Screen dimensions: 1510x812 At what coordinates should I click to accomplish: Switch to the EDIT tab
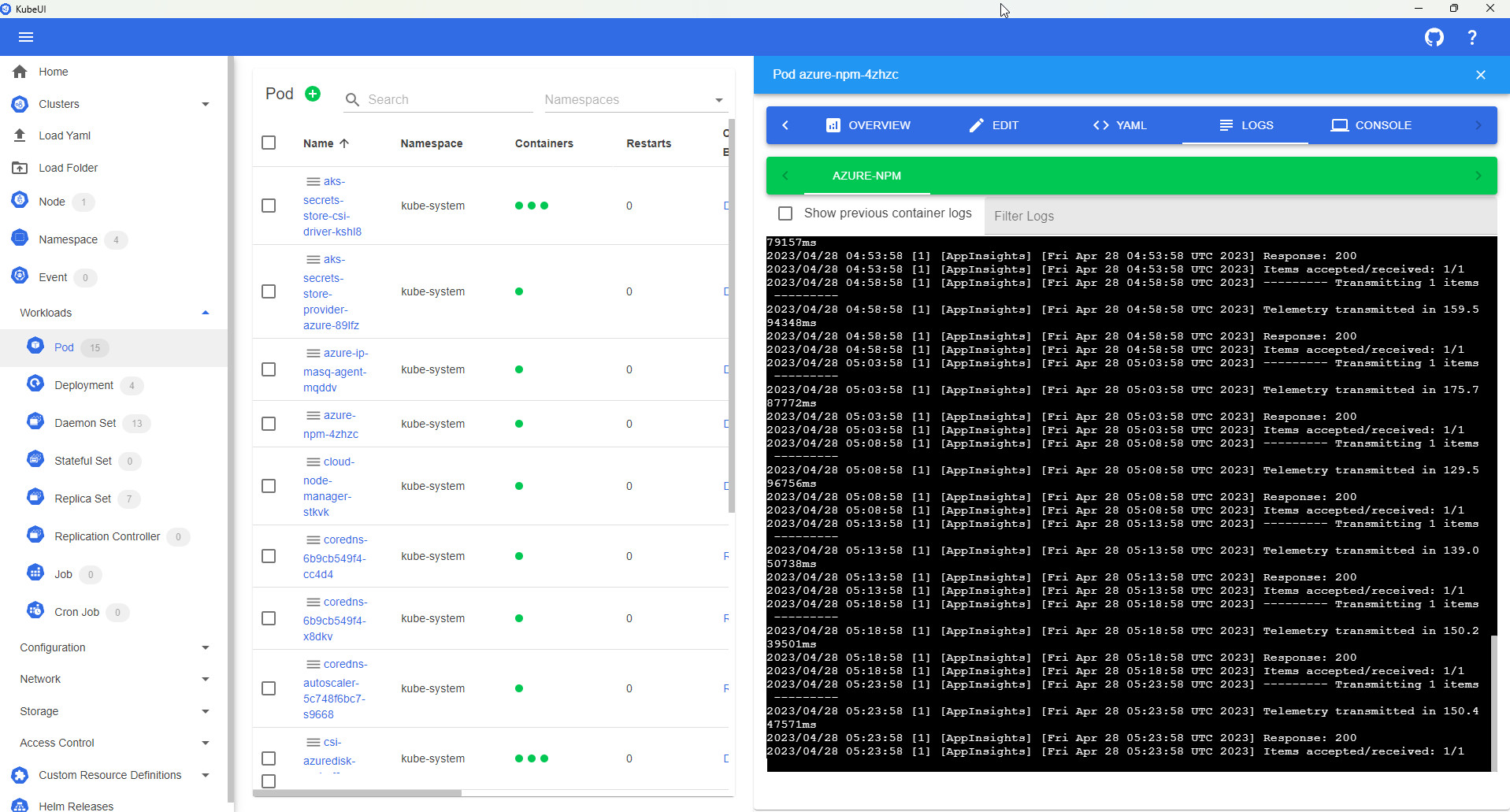993,125
